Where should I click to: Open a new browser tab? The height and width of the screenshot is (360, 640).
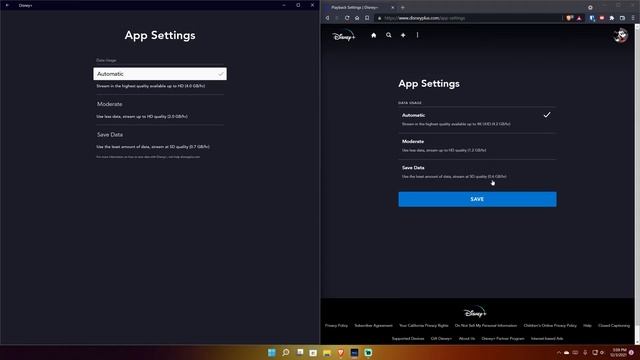403,7
